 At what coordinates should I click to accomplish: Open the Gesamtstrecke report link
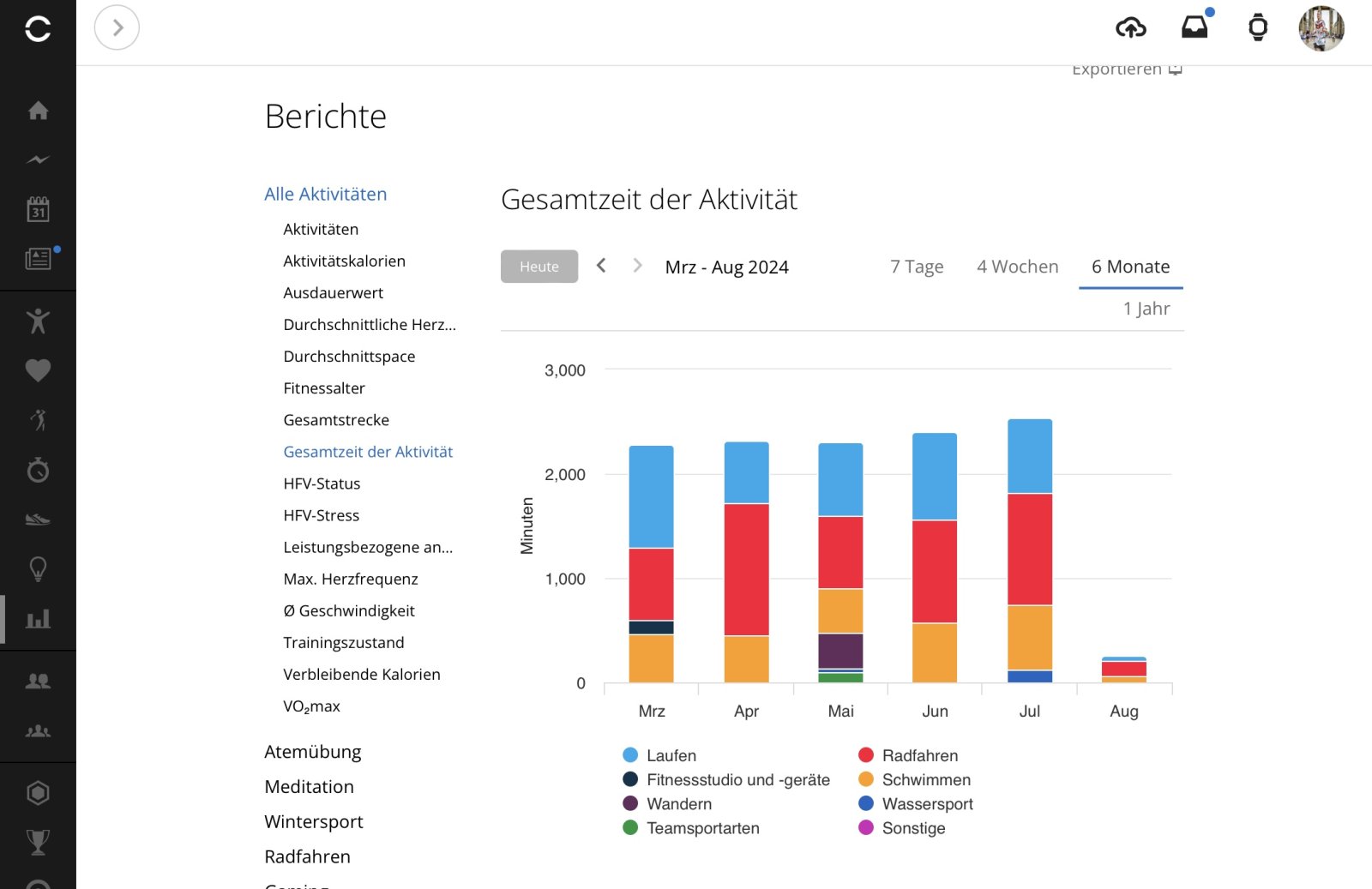(x=336, y=420)
